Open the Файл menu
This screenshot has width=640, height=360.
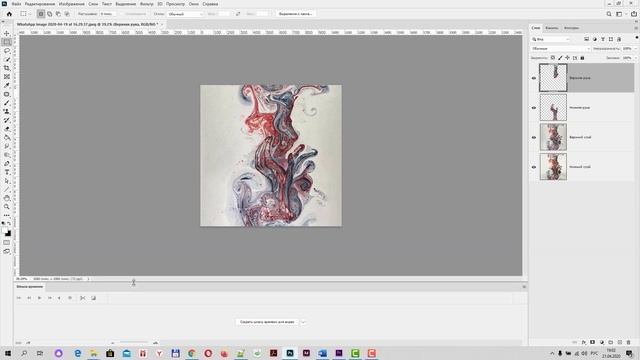tap(16, 4)
